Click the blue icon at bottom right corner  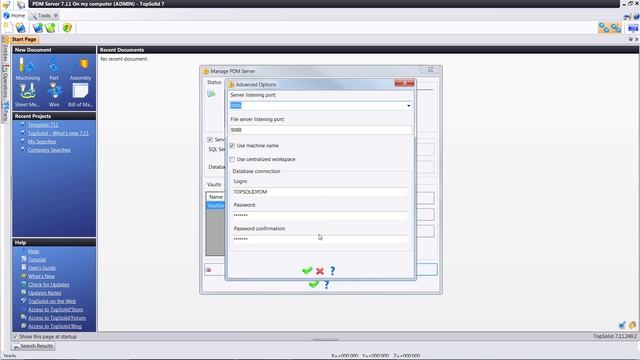[x=622, y=325]
